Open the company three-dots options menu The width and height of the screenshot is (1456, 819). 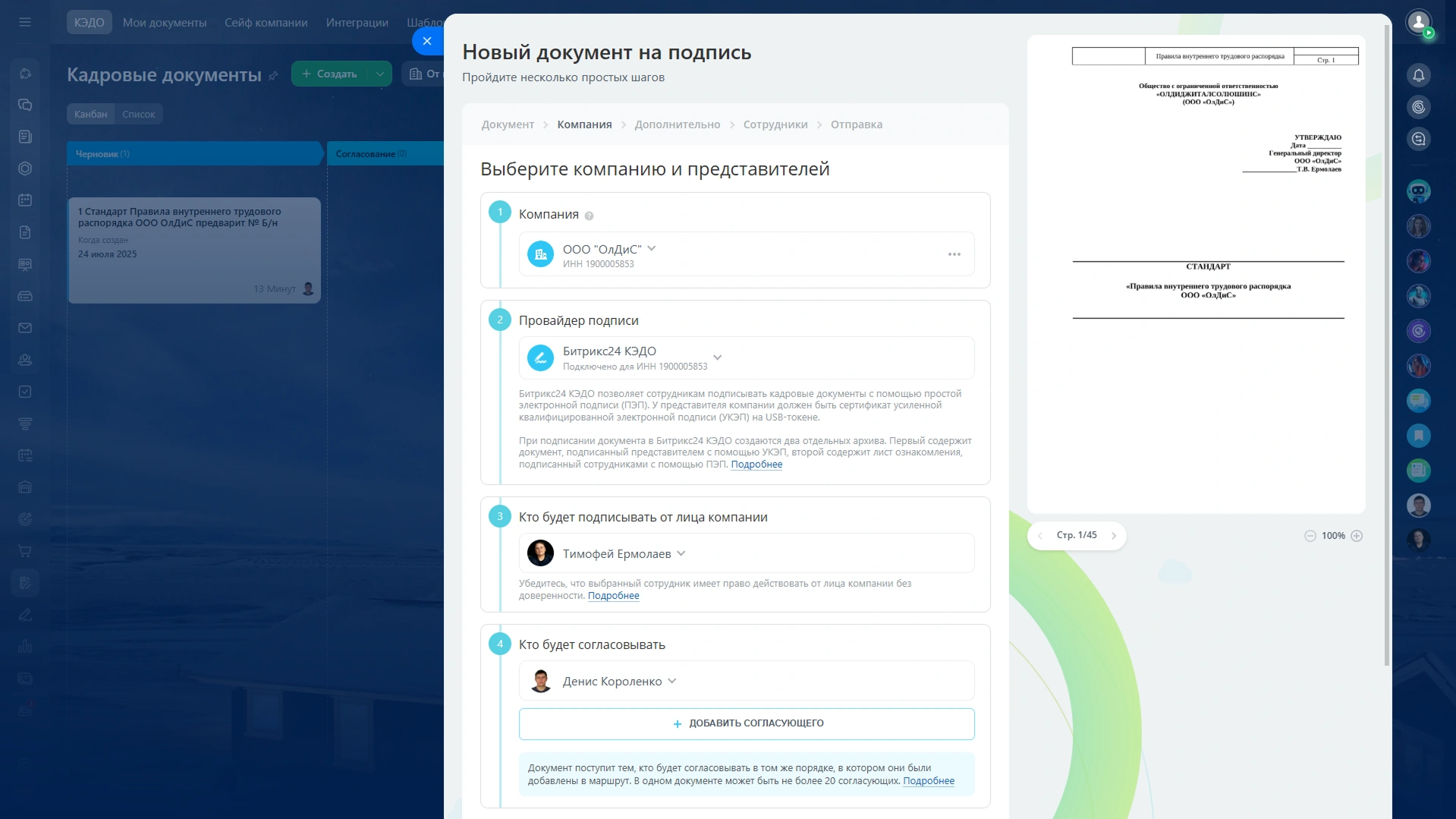click(x=954, y=254)
